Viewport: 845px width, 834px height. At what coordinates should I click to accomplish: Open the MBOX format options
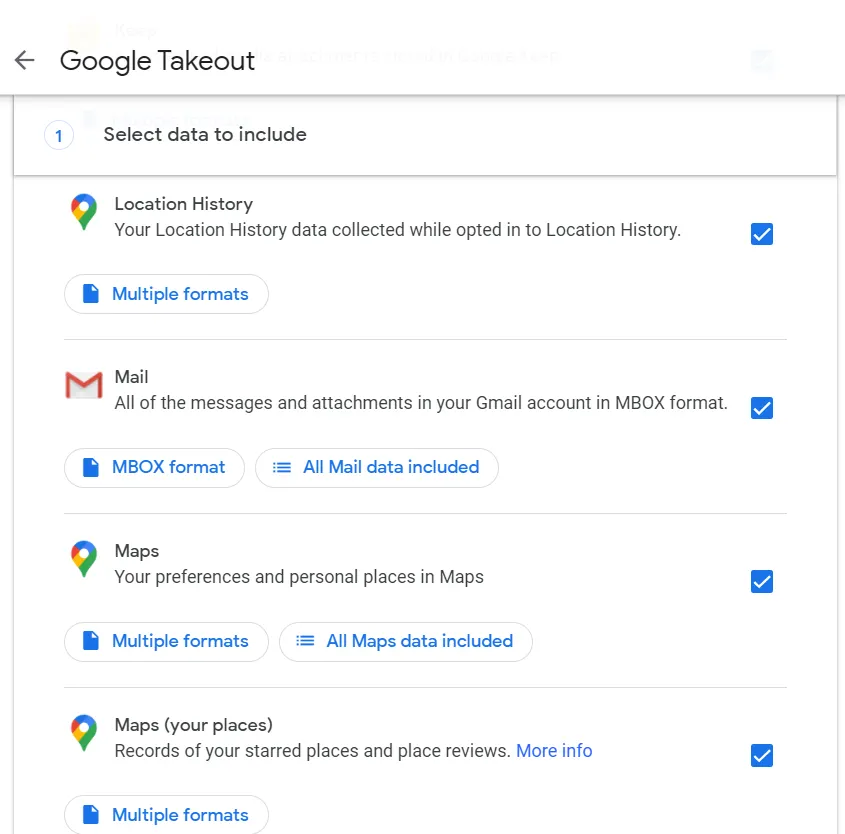[155, 467]
